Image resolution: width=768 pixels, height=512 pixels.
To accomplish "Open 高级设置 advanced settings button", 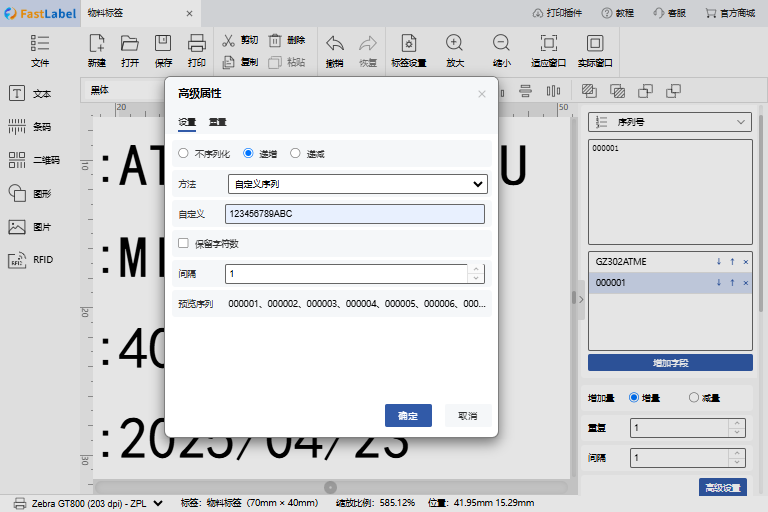I will (x=722, y=488).
